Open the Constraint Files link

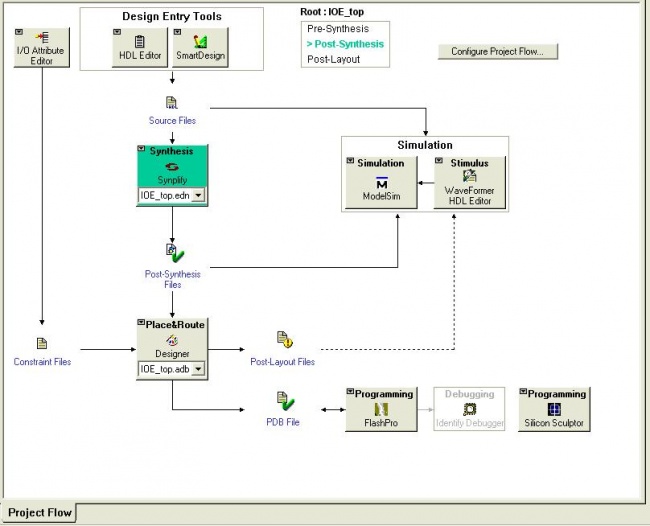pos(42,362)
